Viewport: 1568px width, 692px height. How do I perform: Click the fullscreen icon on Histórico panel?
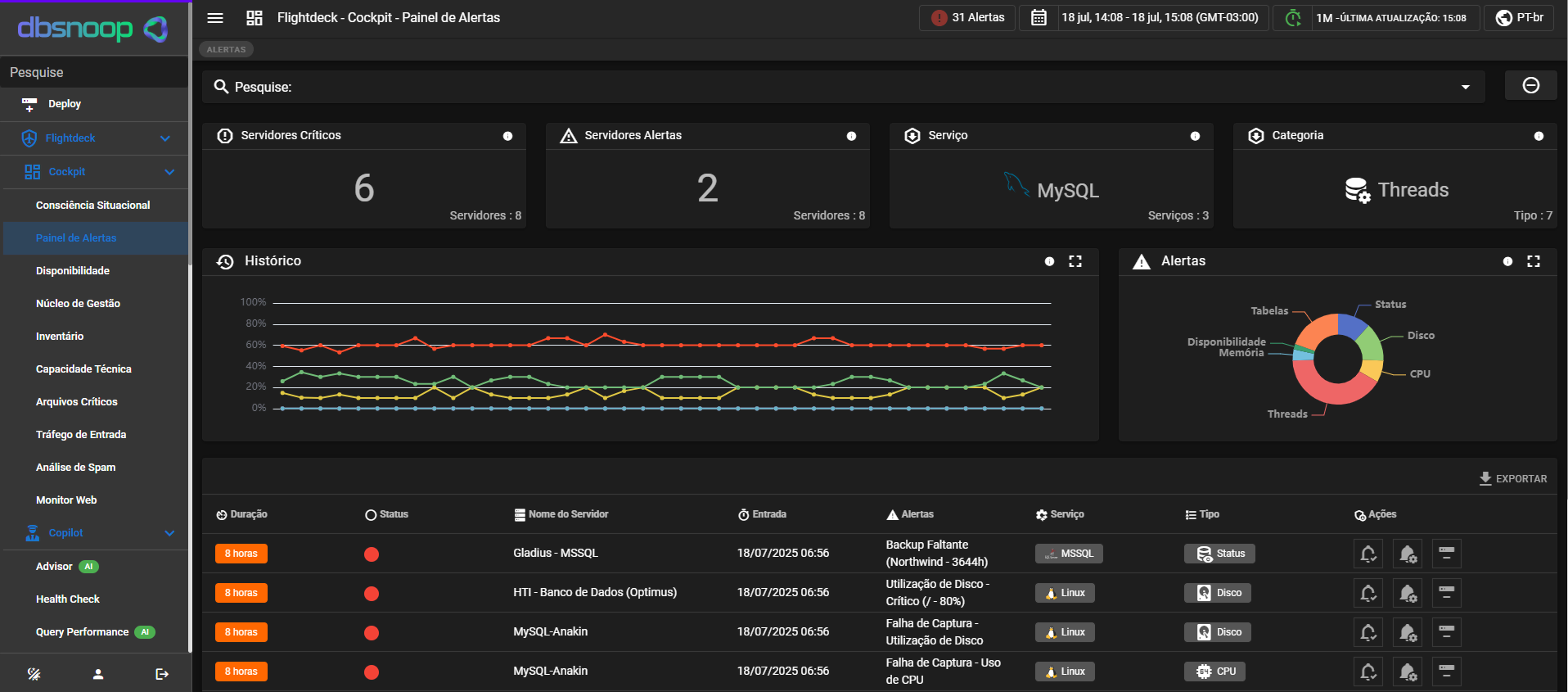[1075, 261]
